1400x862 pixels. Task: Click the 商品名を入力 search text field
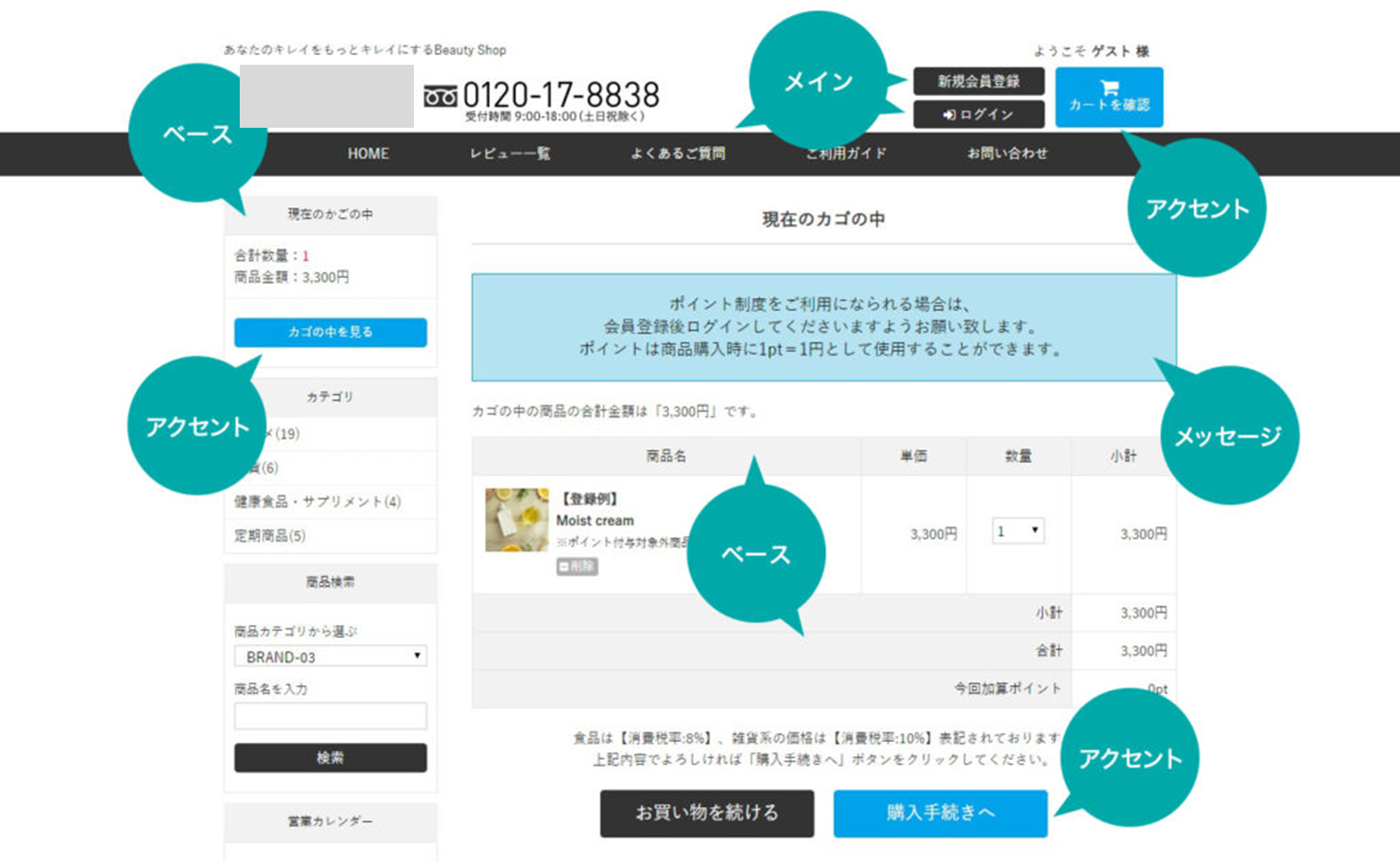click(x=330, y=716)
